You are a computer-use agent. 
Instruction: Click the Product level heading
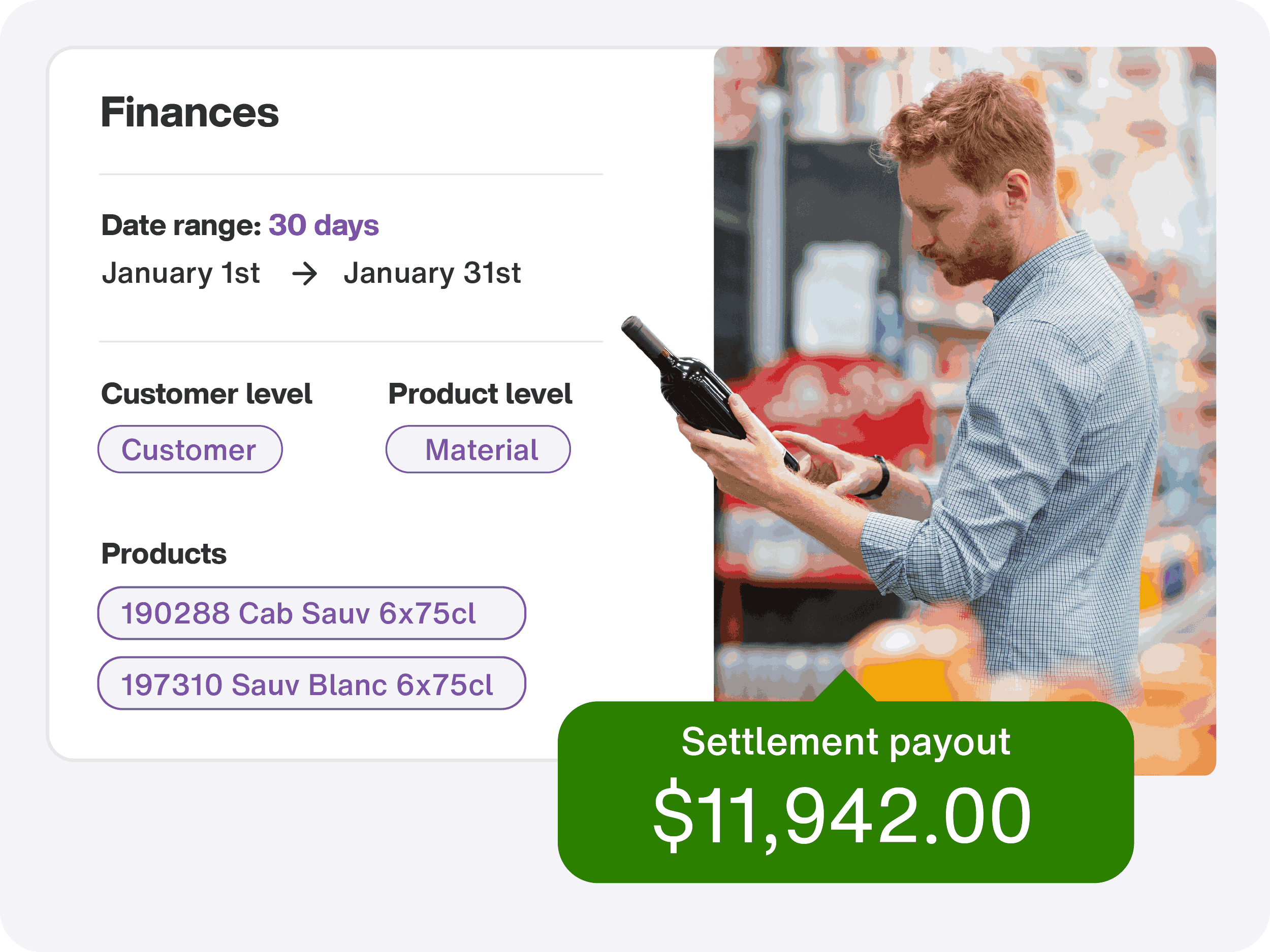[x=480, y=393]
